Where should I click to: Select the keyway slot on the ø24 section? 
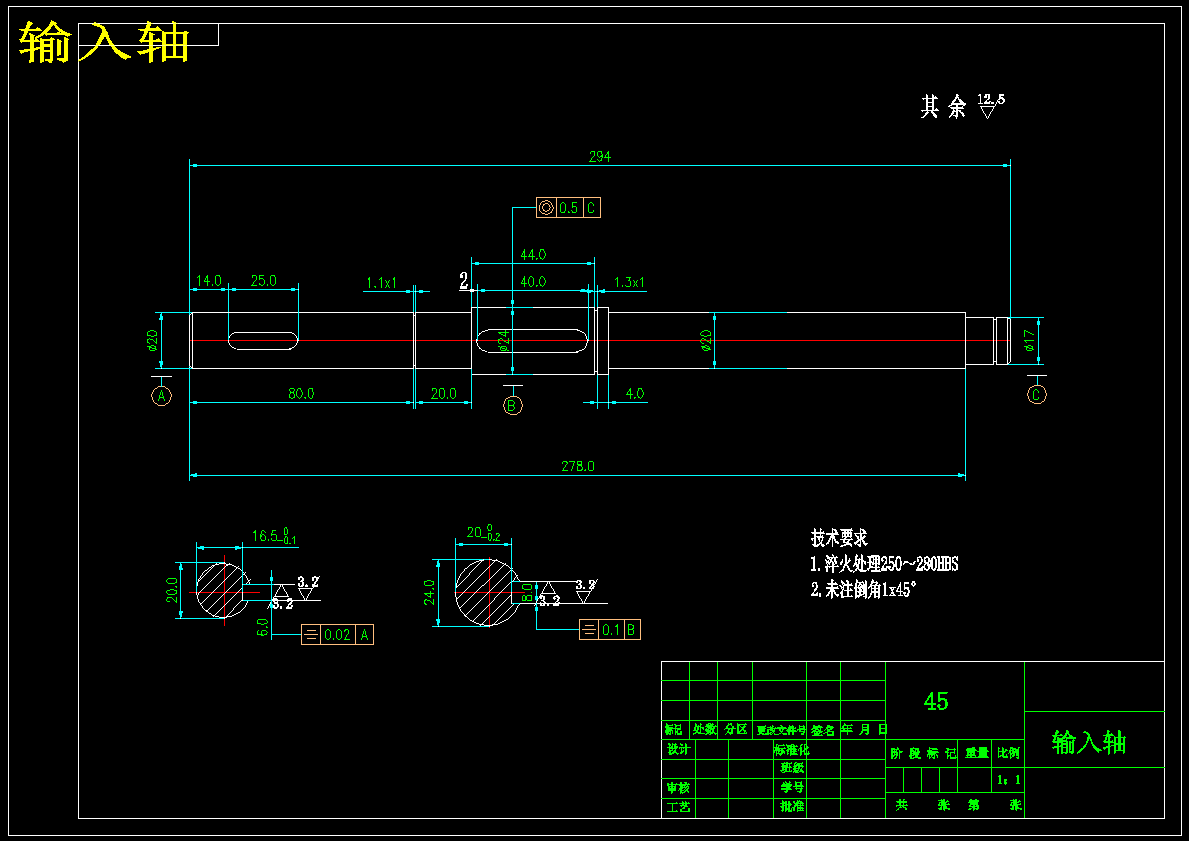[x=532, y=340]
